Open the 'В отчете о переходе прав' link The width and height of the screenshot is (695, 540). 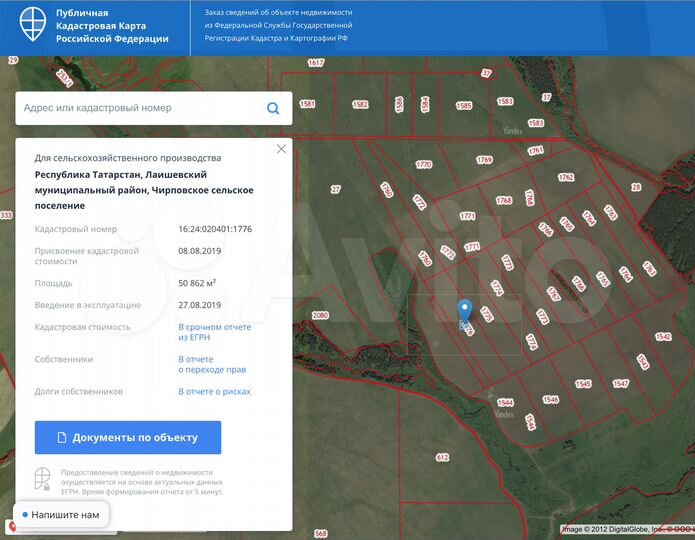coord(211,364)
